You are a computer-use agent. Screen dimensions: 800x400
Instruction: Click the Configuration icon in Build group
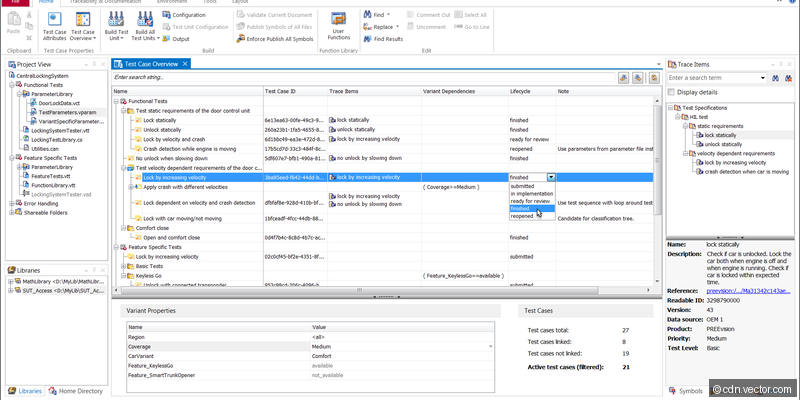click(165, 16)
